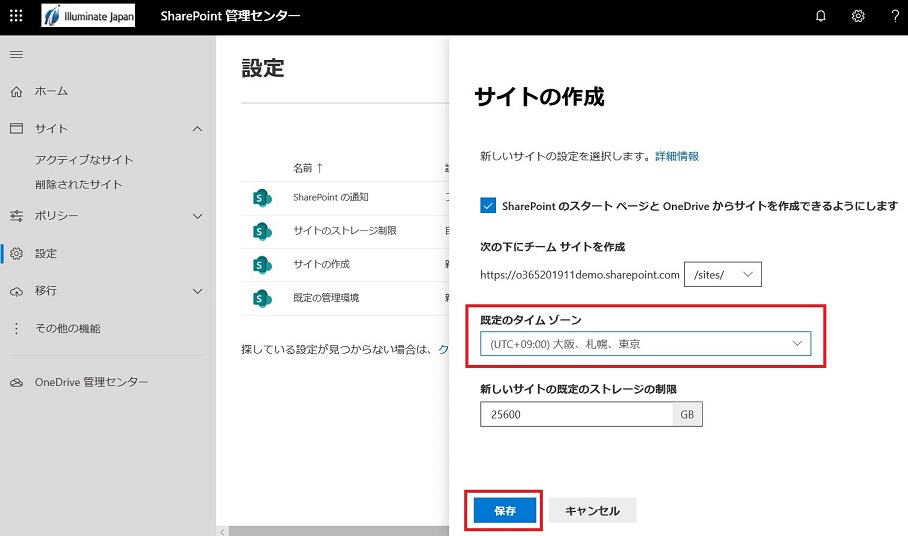Open 既定の管理環境 setting
Viewport: 908px width, 536px height.
[x=326, y=298]
